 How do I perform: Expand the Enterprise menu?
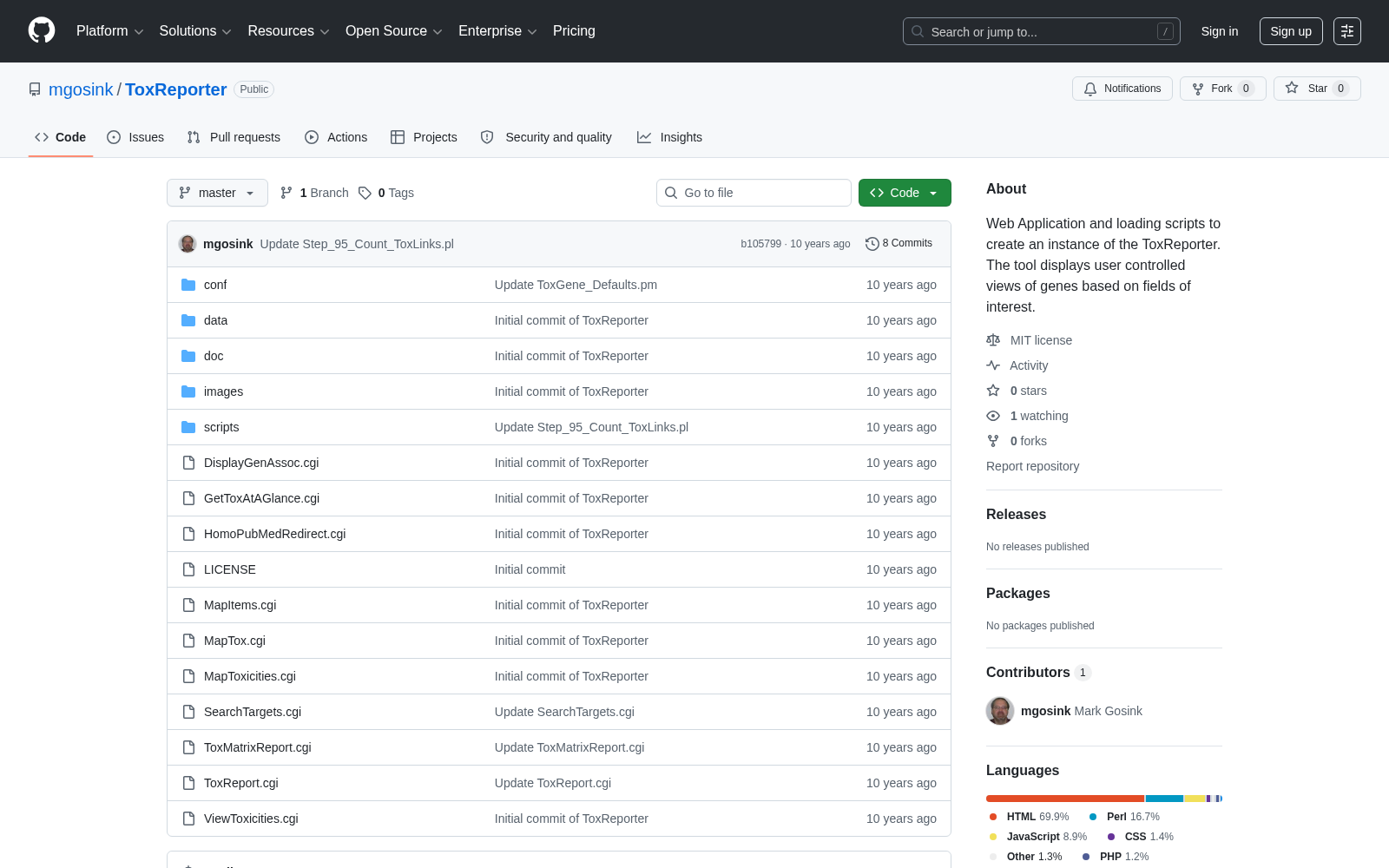(497, 31)
